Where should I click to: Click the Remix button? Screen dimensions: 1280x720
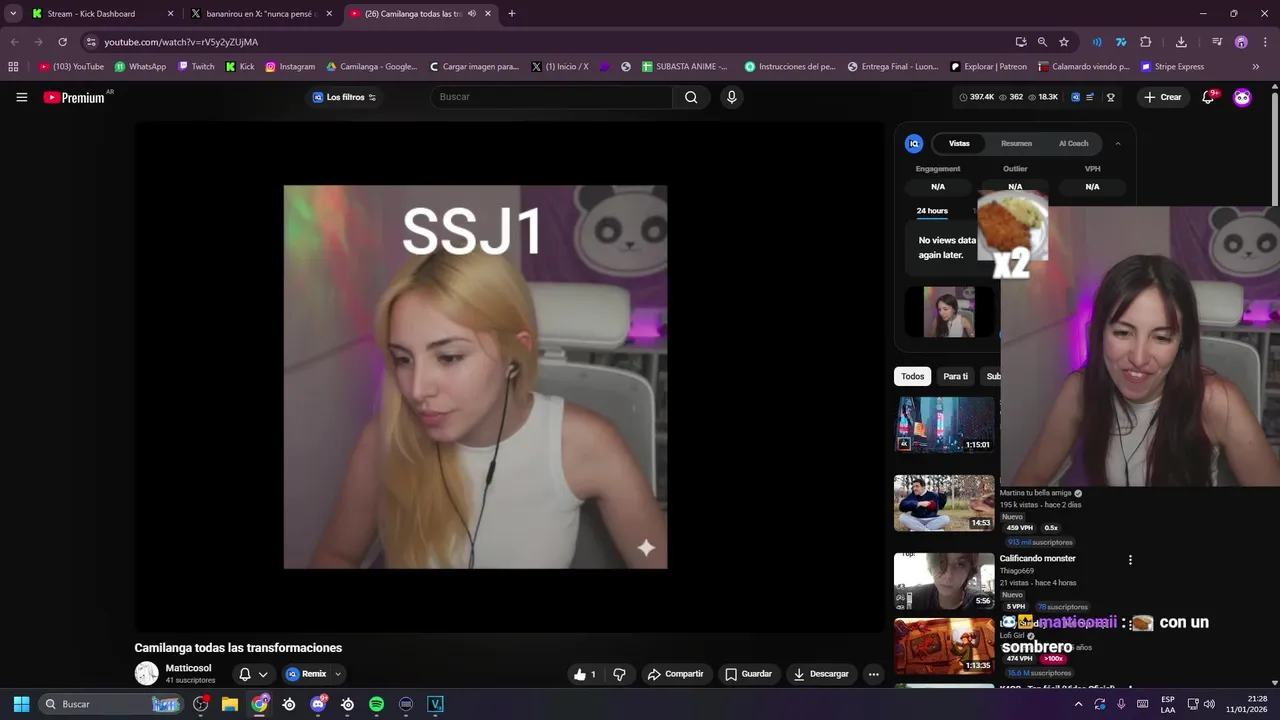pos(307,674)
